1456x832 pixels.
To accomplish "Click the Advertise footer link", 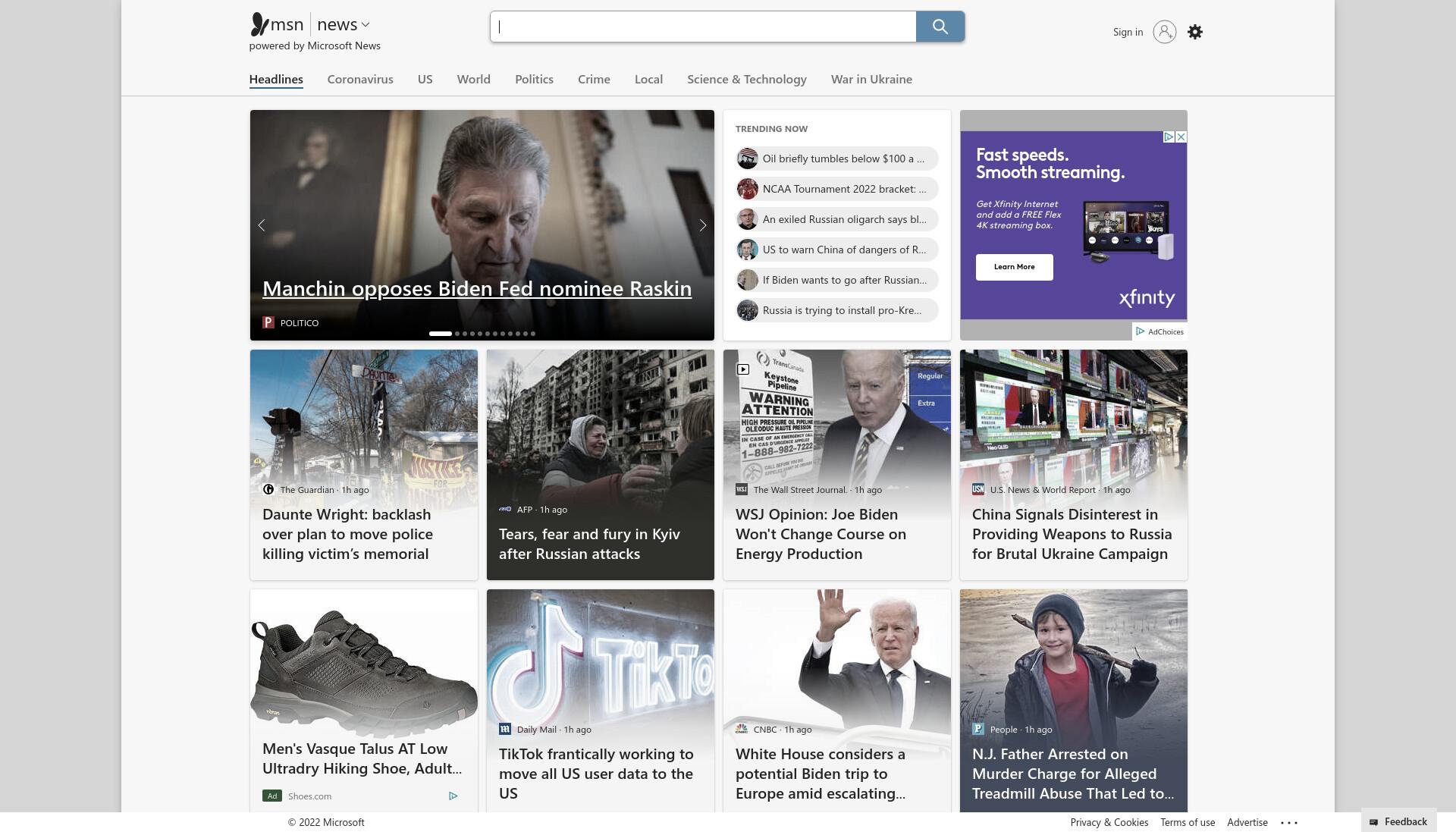I will 1247,823.
